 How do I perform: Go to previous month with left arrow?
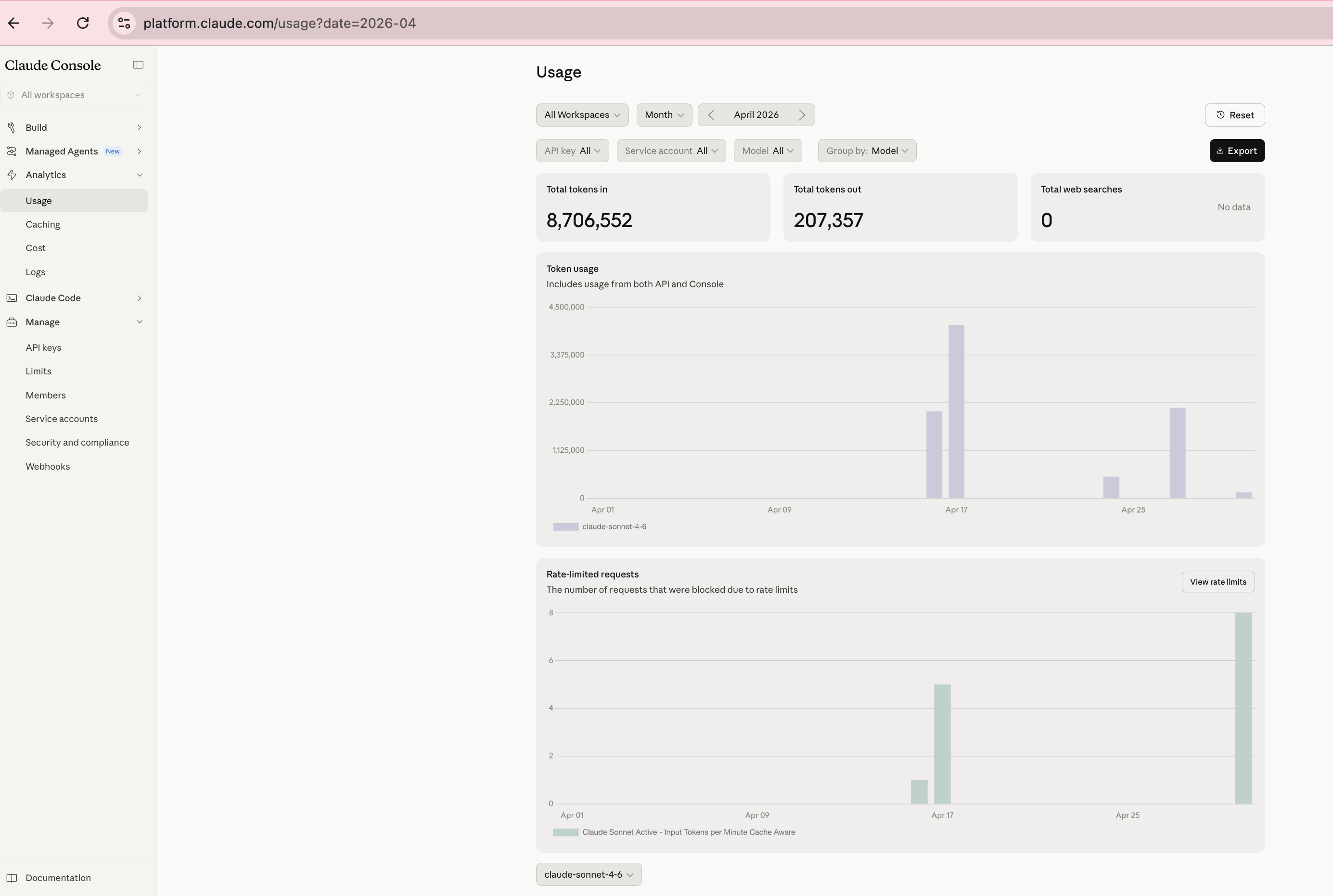click(x=711, y=115)
